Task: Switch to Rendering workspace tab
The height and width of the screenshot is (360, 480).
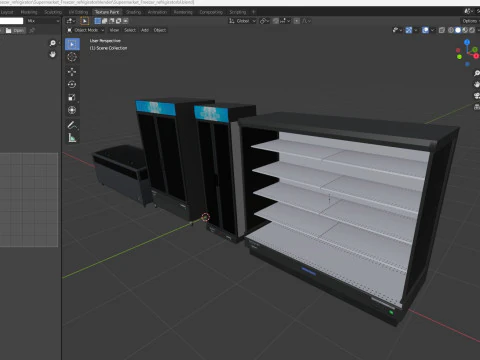Action: (183, 12)
